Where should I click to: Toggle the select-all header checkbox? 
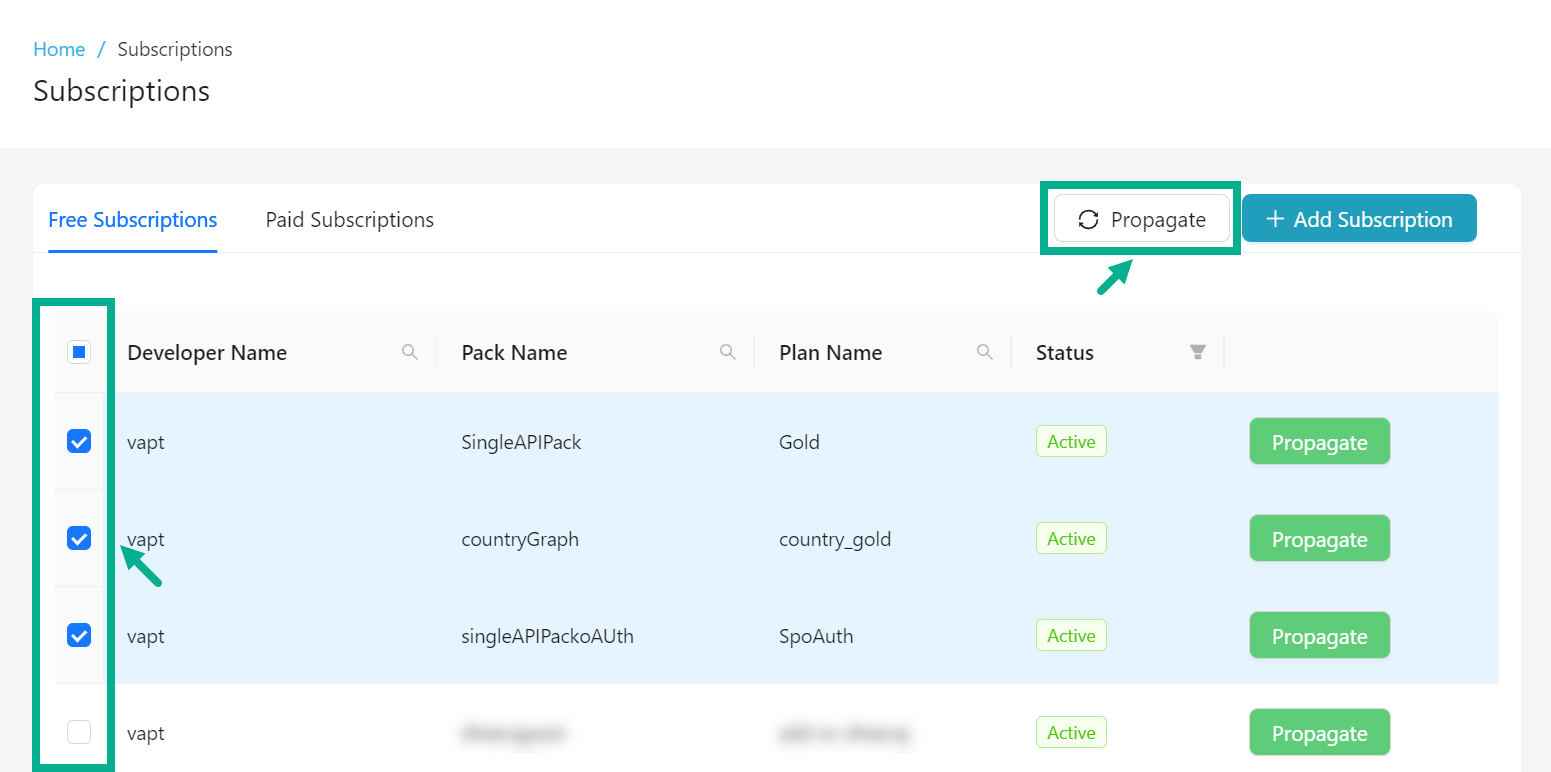[79, 352]
